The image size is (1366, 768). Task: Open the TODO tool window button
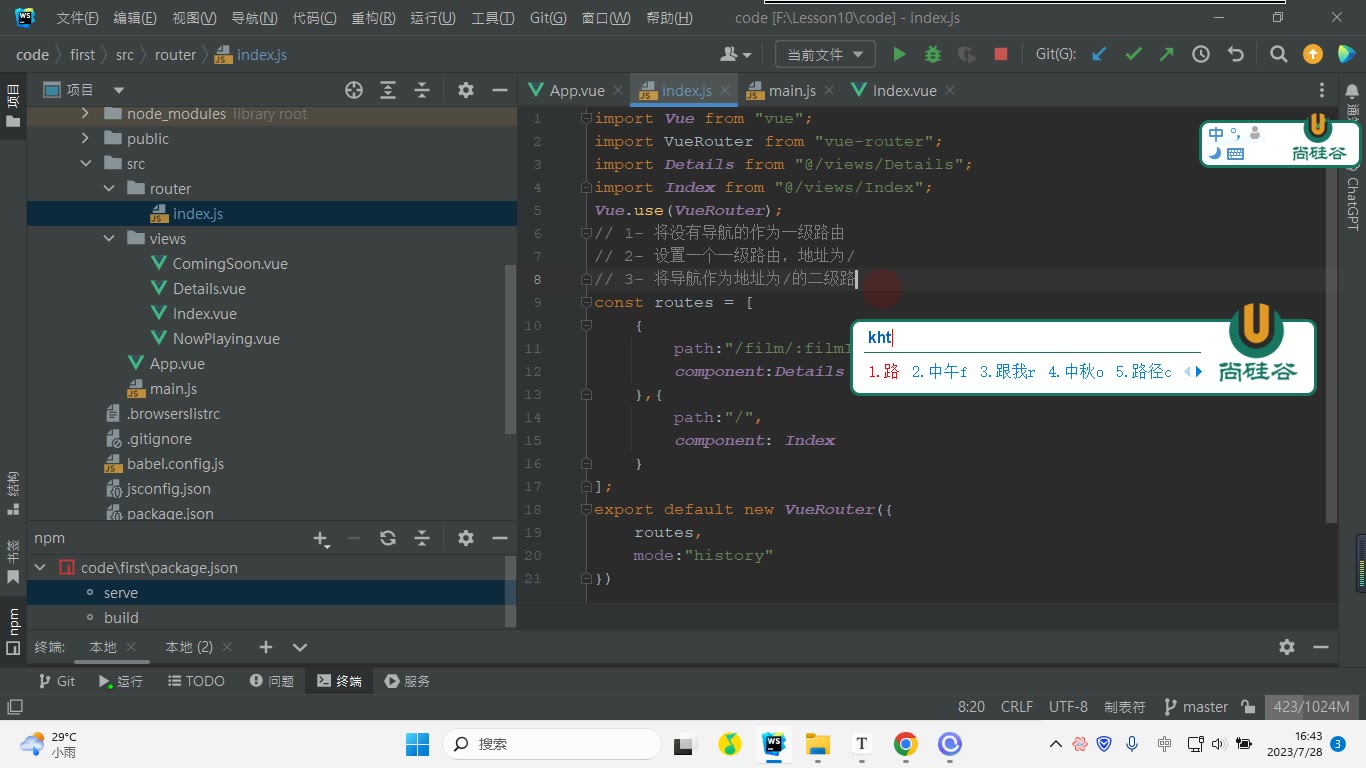(x=196, y=681)
